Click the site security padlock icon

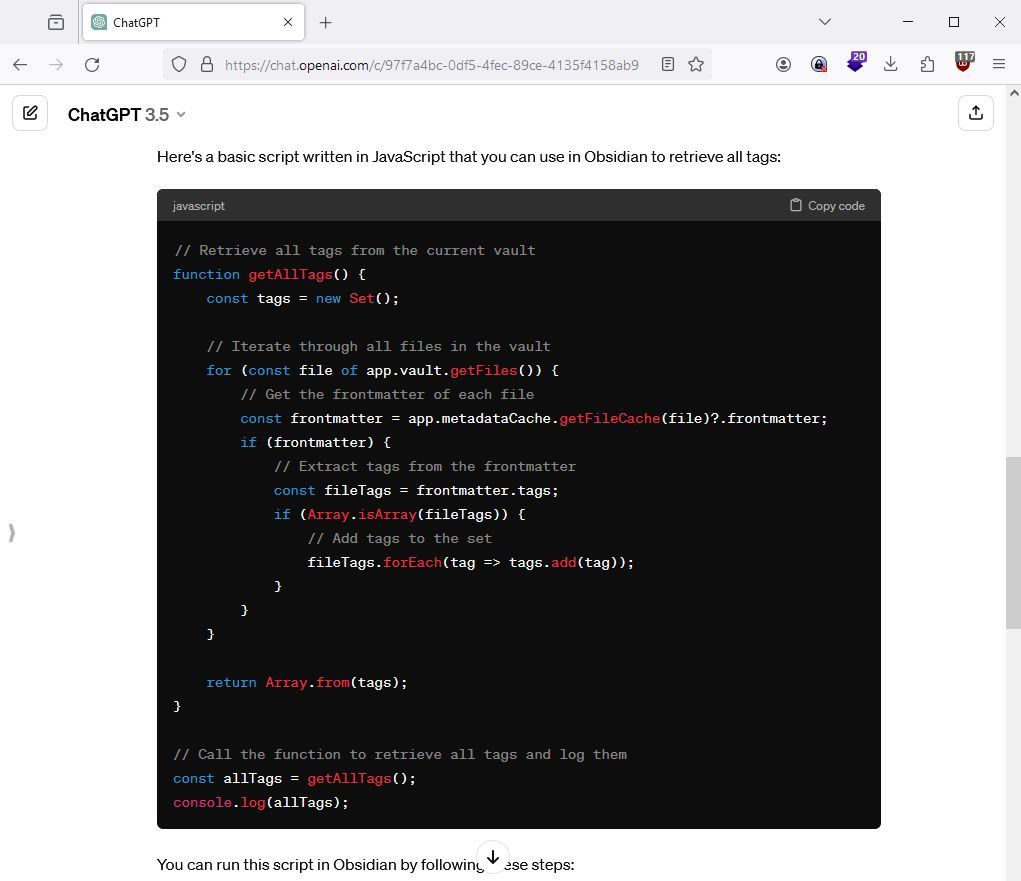pyautogui.click(x=206, y=64)
